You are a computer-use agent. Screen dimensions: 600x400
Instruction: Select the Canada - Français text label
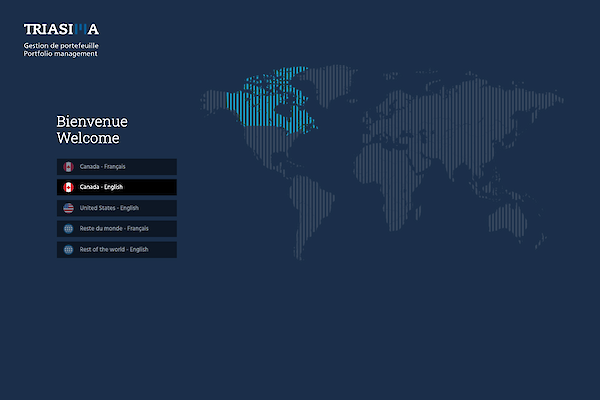pos(103,167)
